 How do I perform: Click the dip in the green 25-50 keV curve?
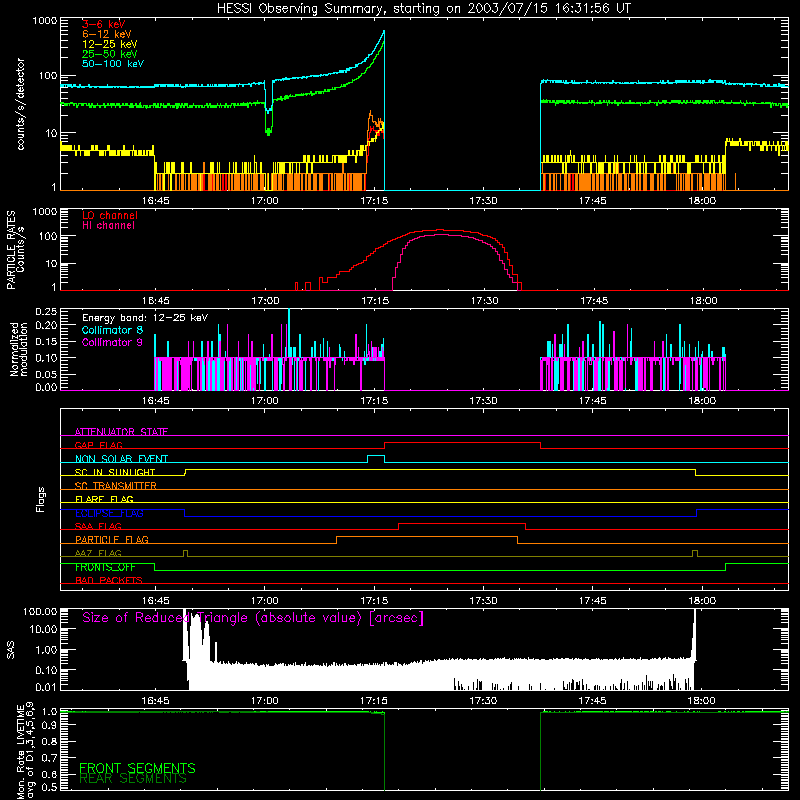pos(269,132)
